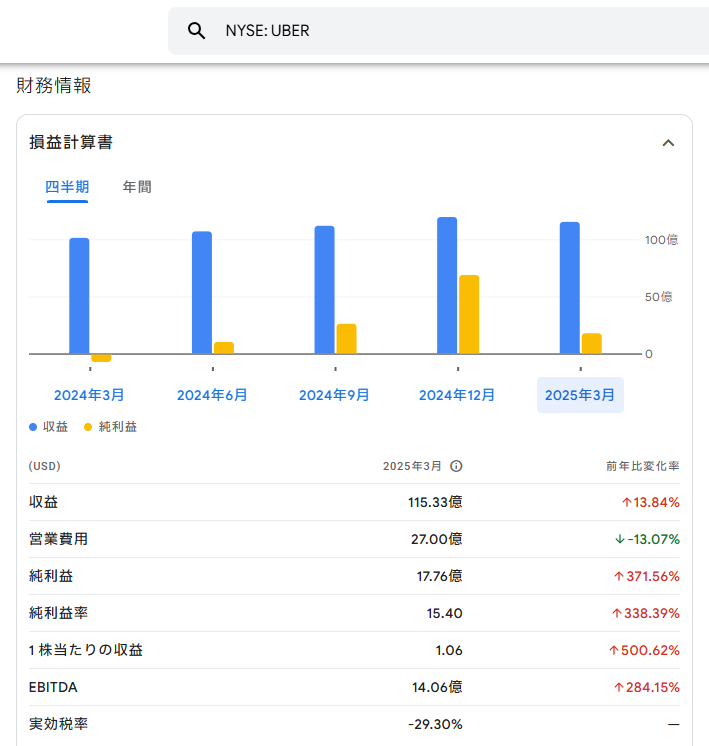Click the 100億 axis label
709x746 pixels.
coord(661,240)
